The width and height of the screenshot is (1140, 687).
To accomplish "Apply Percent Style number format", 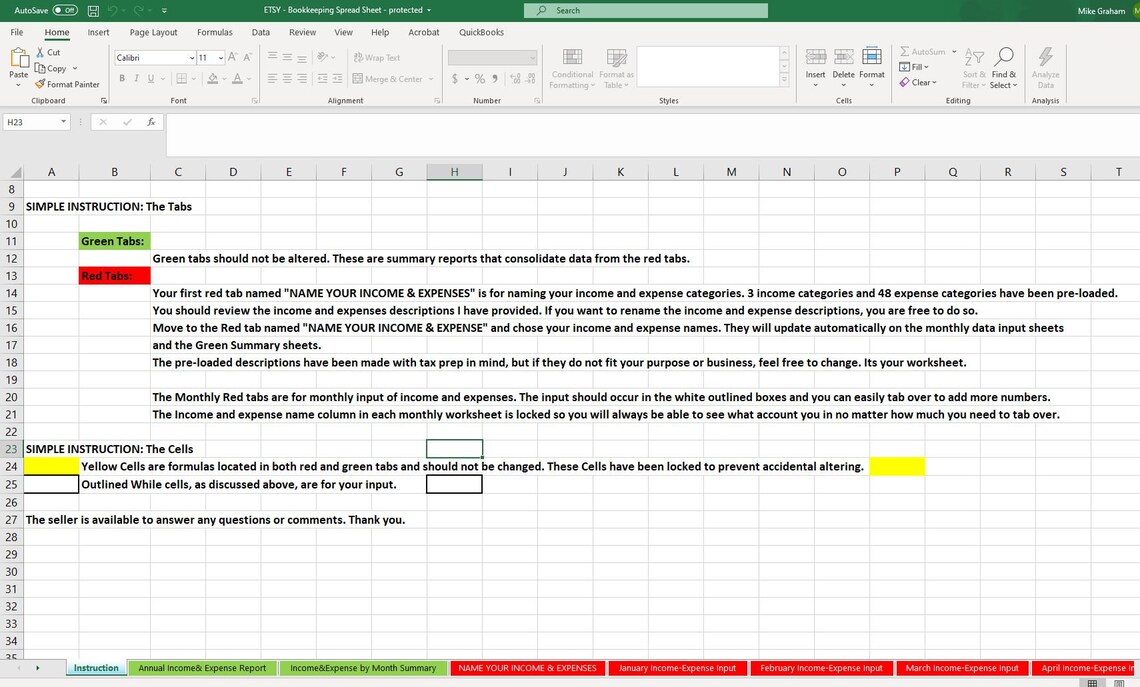I will [479, 77].
